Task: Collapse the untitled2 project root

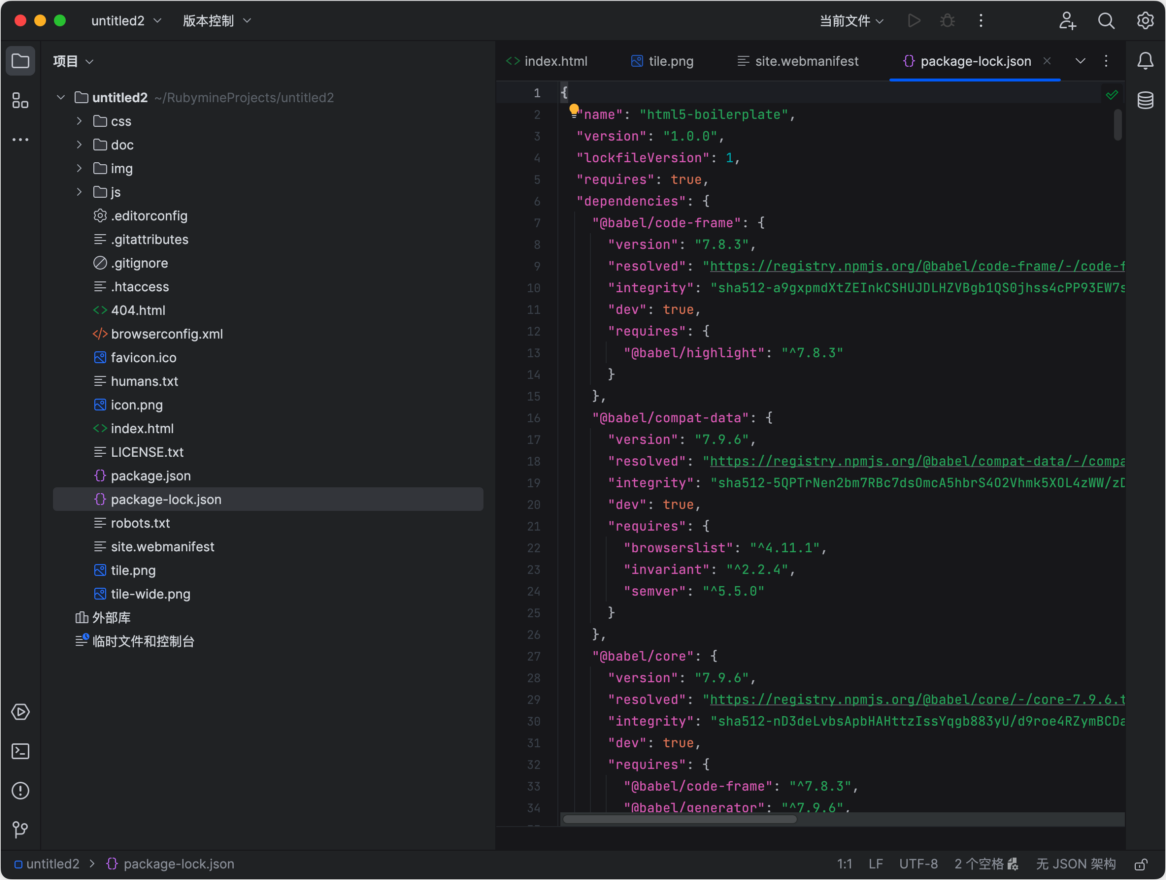Action: pyautogui.click(x=61, y=97)
